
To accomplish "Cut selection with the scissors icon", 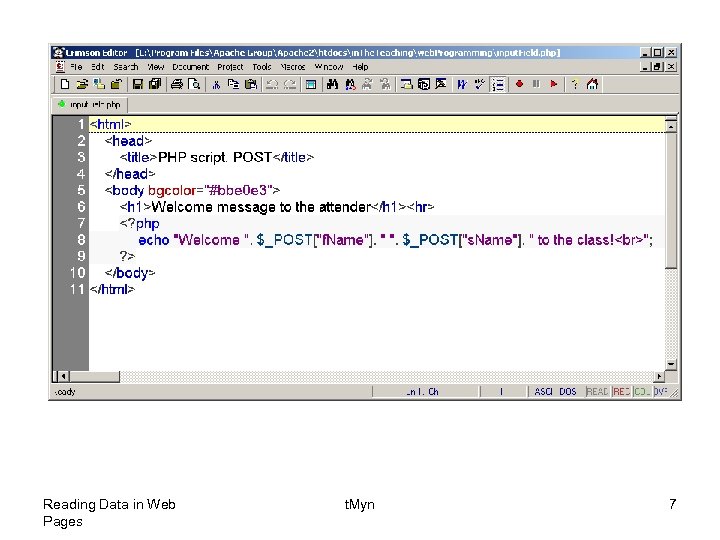I will point(216,84).
